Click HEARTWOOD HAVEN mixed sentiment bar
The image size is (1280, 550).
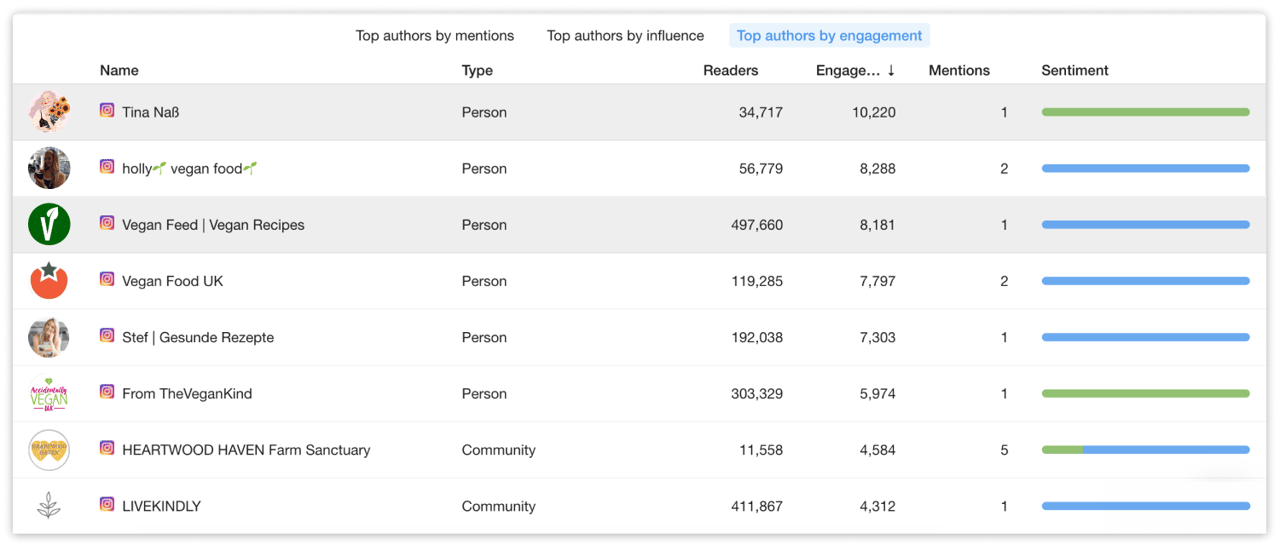pos(1145,450)
